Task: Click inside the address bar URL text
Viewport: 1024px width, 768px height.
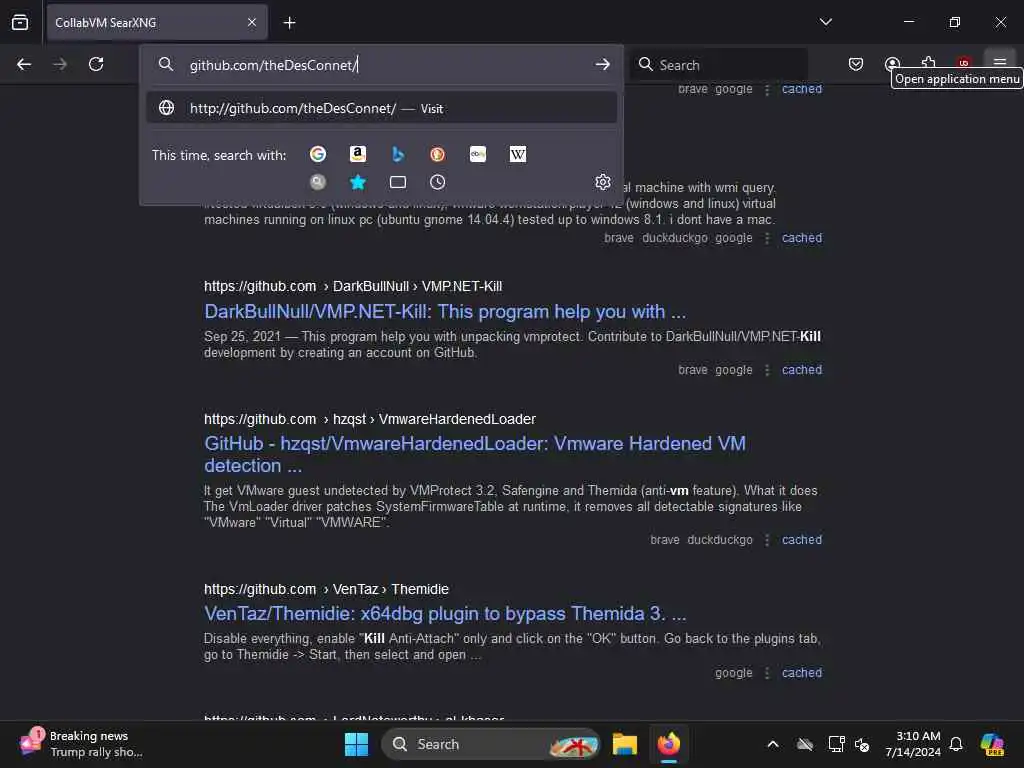Action: tap(273, 65)
